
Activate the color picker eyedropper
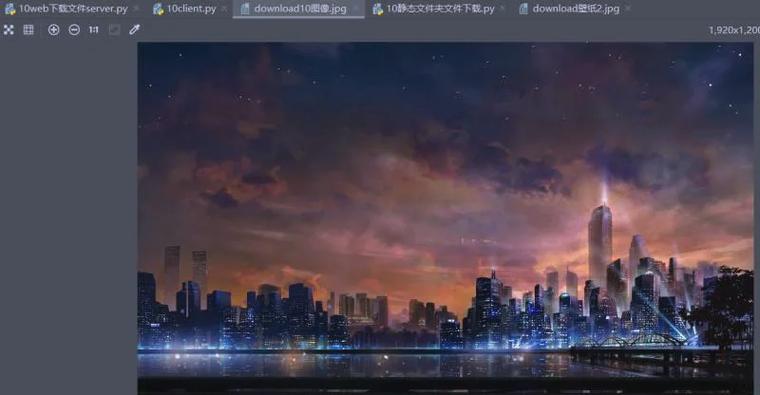(x=134, y=30)
